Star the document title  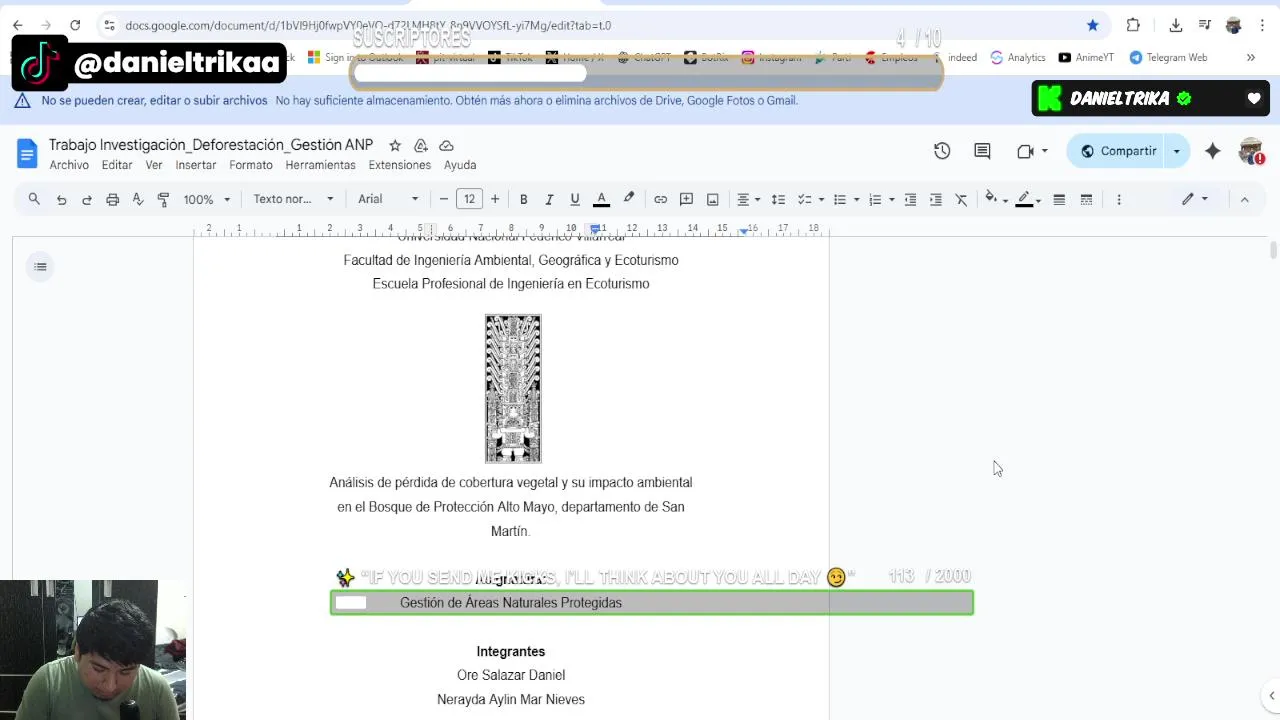tap(395, 145)
